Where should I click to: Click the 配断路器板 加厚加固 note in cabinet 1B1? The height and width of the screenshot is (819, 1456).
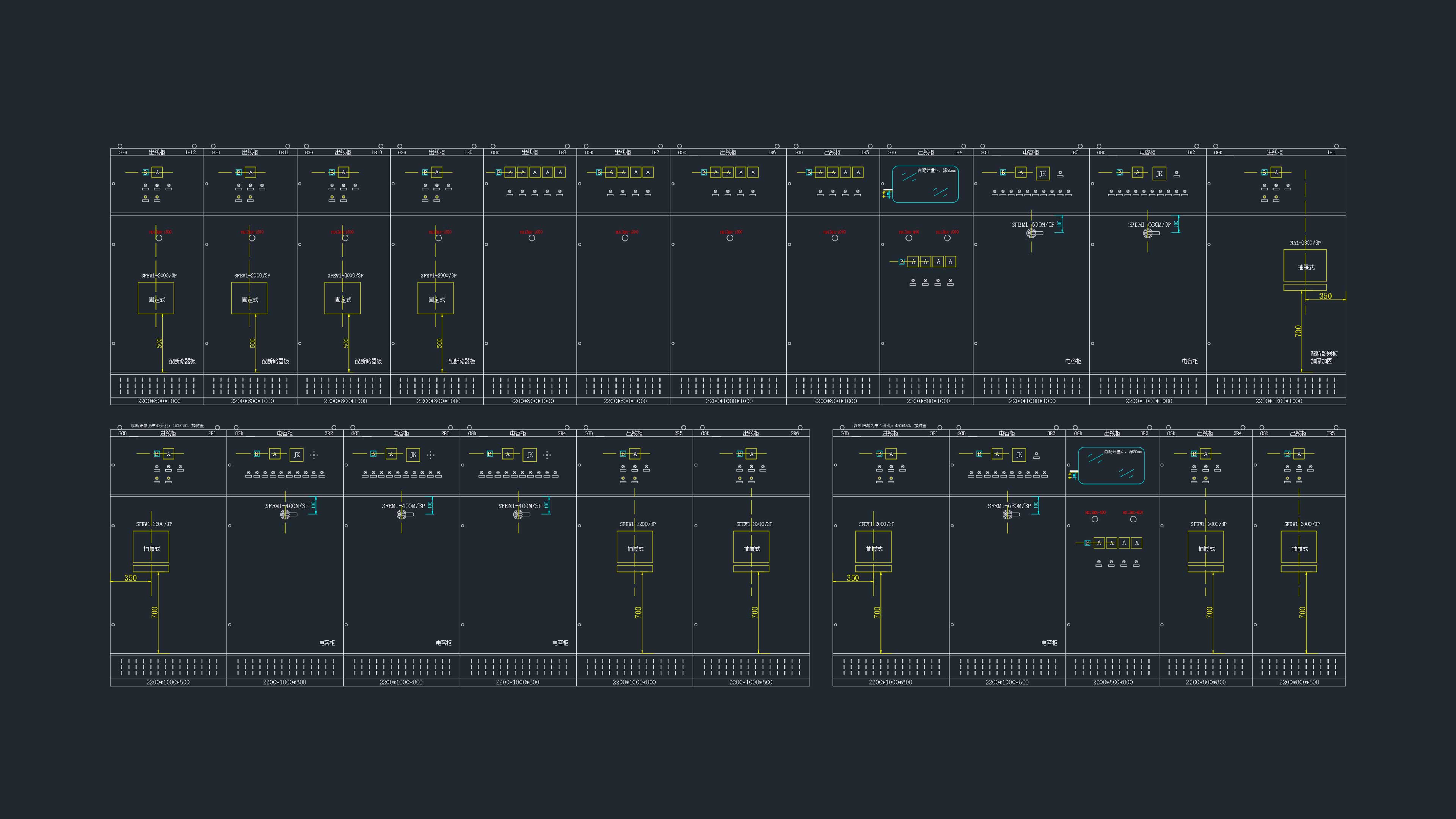click(x=1324, y=357)
